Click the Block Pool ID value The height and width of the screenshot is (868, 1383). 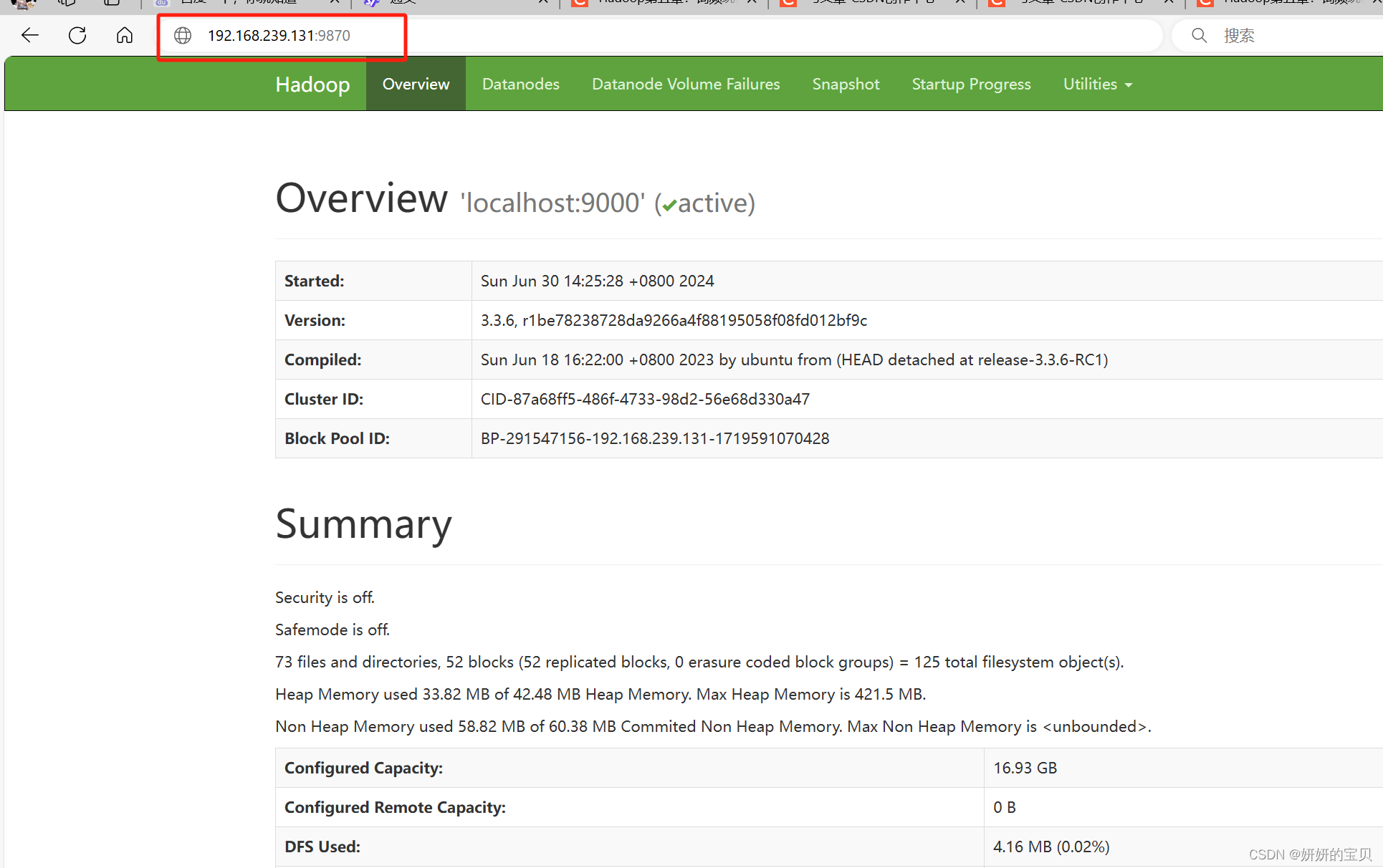(x=654, y=438)
